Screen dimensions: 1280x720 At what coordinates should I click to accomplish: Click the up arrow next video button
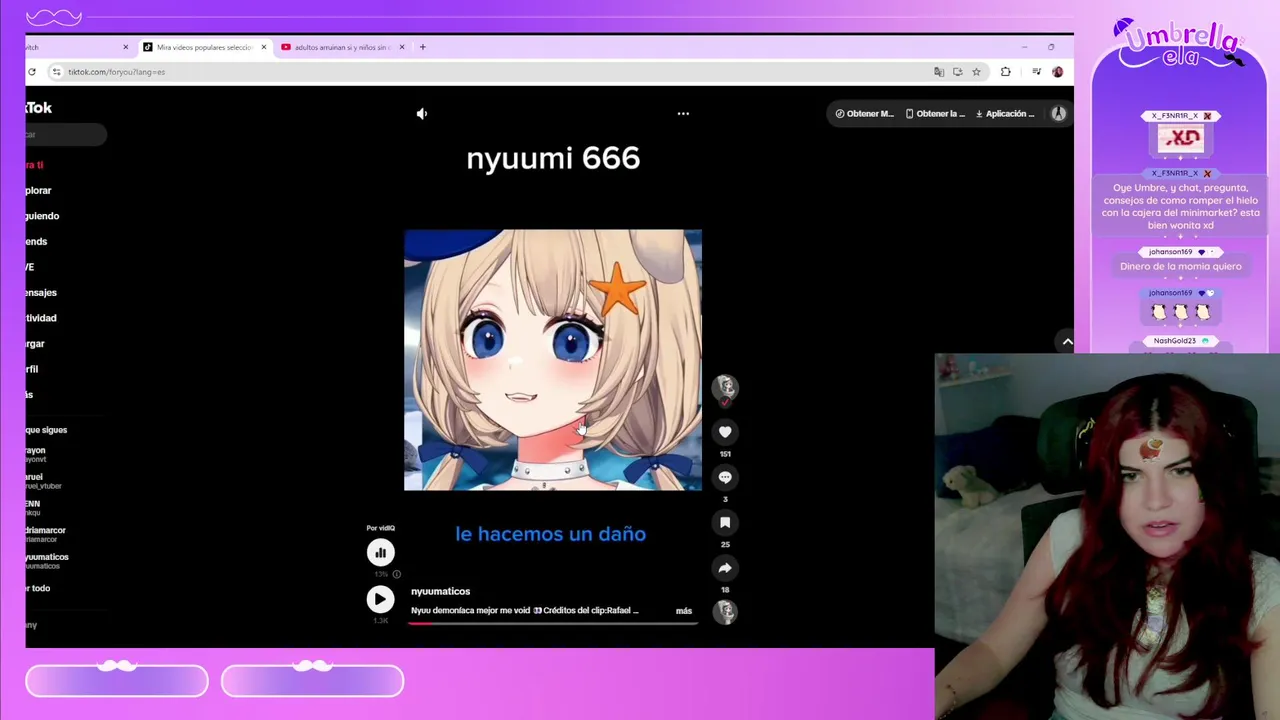pyautogui.click(x=1067, y=342)
